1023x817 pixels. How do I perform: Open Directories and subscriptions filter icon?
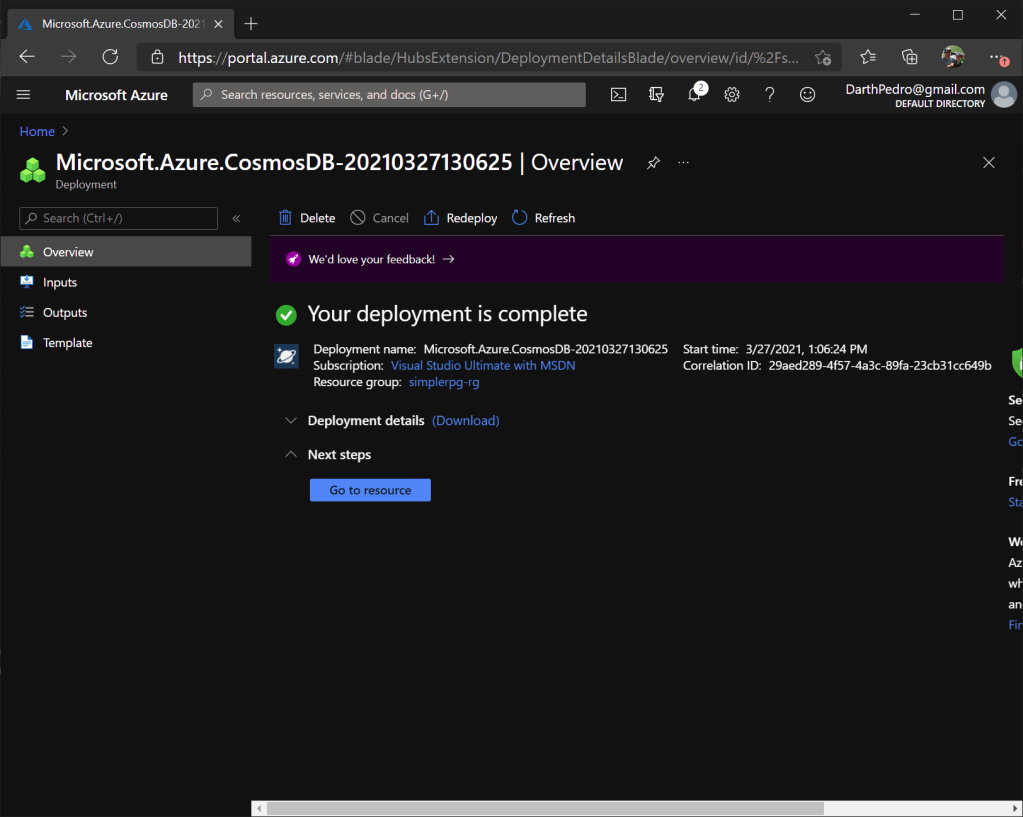[656, 95]
